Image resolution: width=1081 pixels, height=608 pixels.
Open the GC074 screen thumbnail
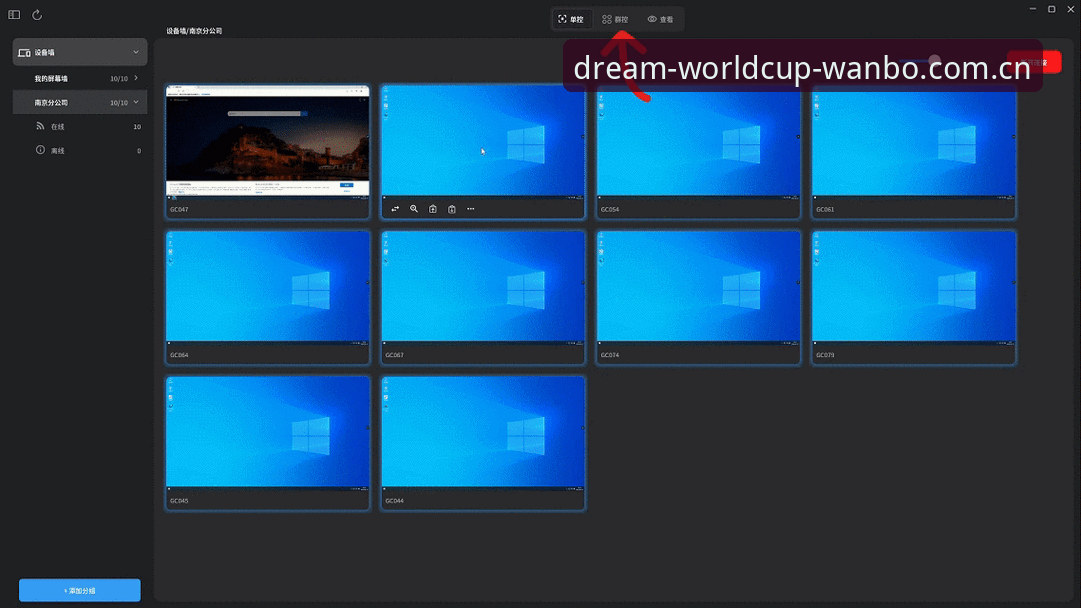pos(698,287)
